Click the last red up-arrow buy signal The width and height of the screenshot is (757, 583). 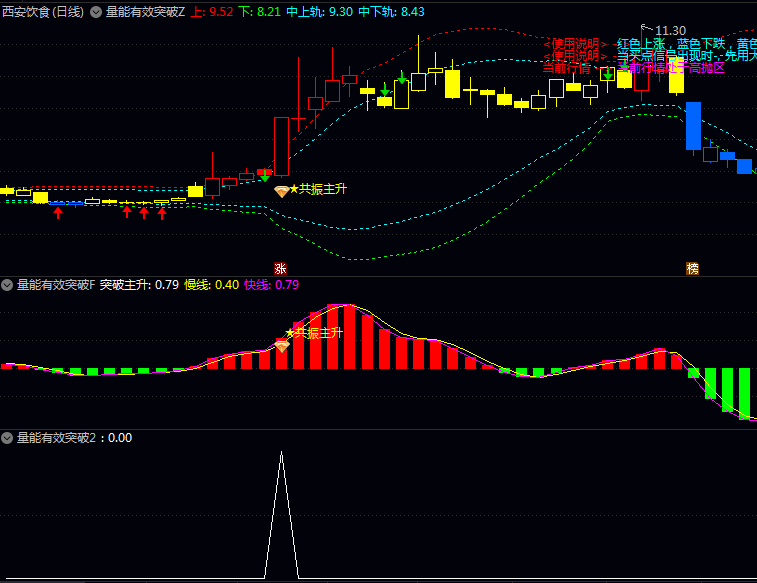[162, 212]
